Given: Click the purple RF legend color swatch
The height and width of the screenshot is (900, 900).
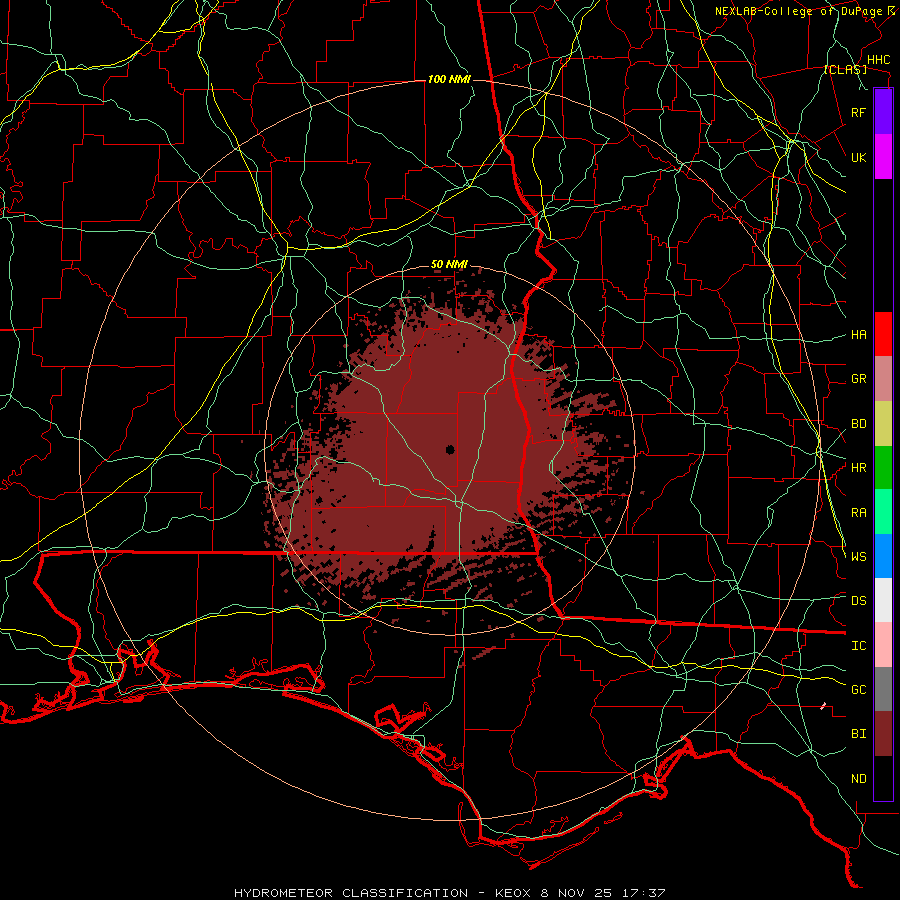Looking at the screenshot, I should tap(883, 112).
